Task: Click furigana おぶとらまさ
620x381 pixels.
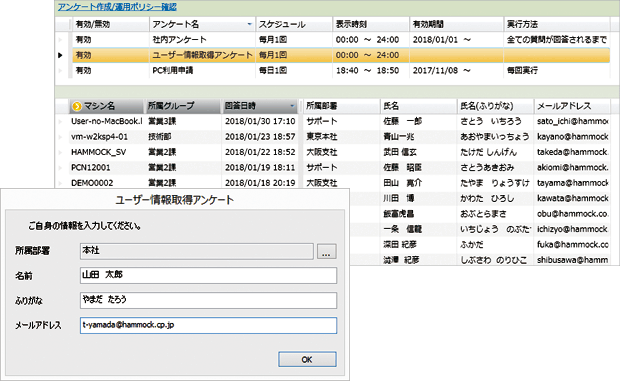Action: coord(483,214)
